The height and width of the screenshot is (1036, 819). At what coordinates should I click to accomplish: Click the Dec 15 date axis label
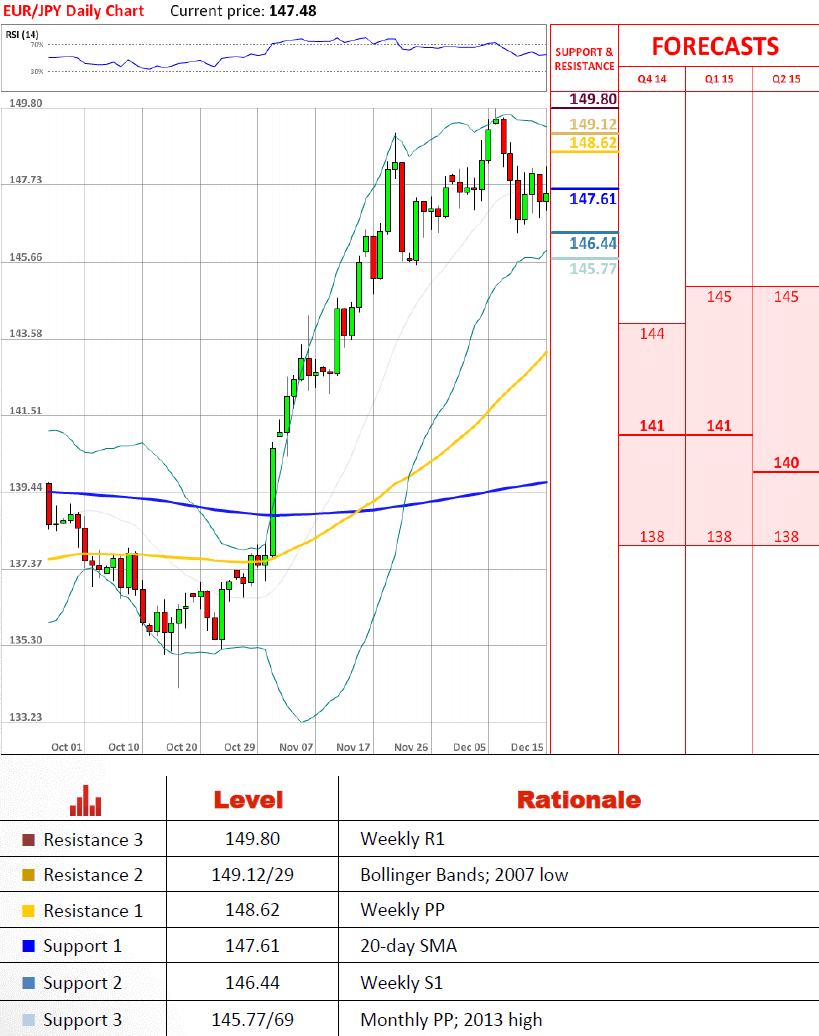pyautogui.click(x=527, y=747)
